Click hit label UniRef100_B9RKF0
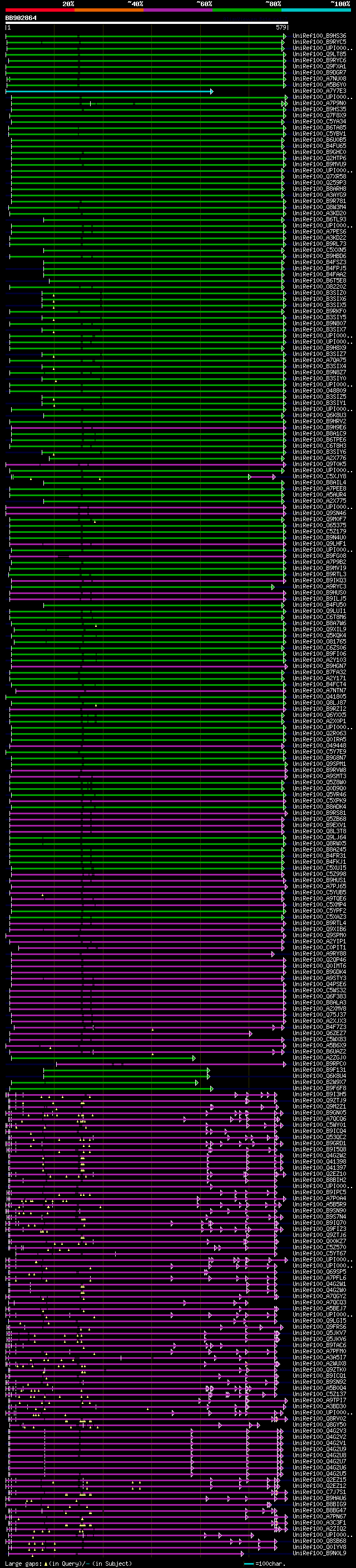The width and height of the screenshot is (356, 1568). (x=319, y=311)
